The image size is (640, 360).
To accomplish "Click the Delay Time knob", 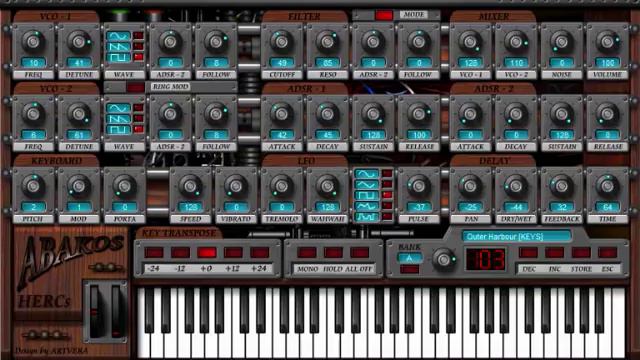I will tap(607, 186).
